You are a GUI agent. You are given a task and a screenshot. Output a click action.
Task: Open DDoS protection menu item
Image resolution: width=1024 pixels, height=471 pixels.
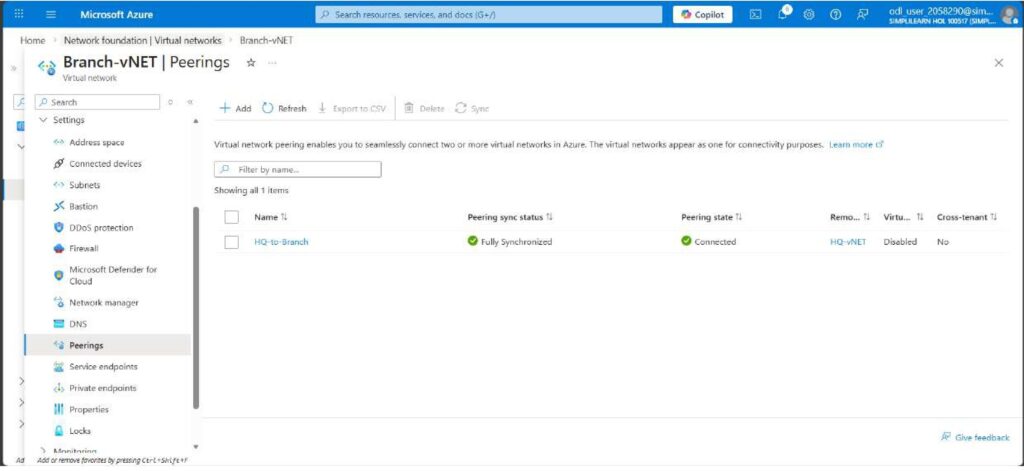point(100,227)
